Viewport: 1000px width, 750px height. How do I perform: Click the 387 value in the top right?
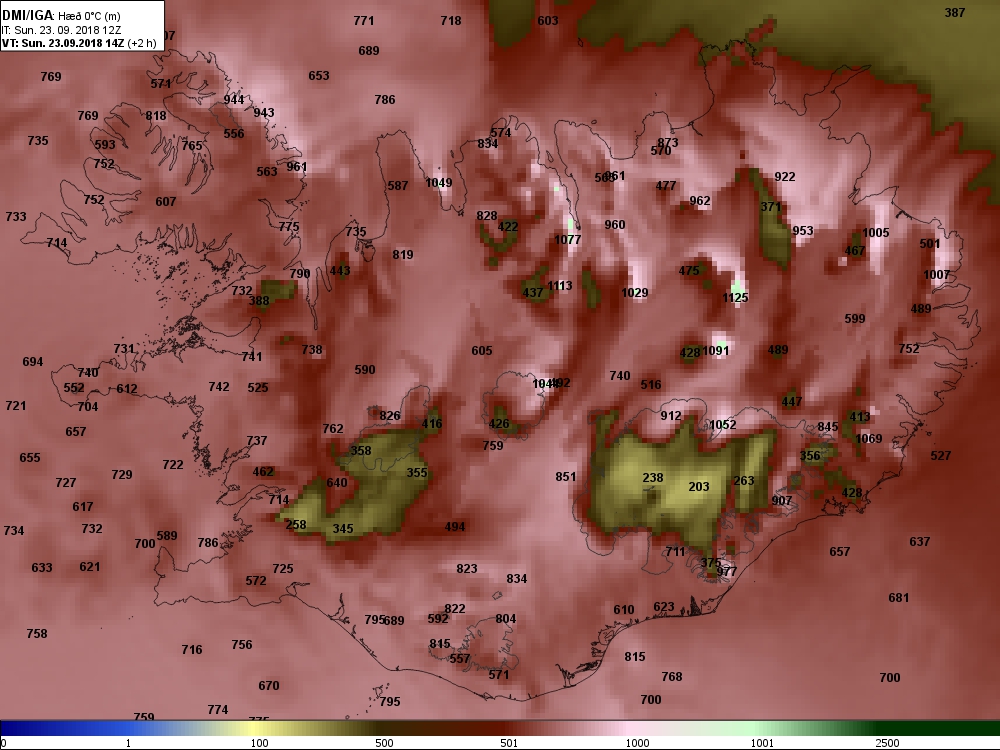coord(955,13)
